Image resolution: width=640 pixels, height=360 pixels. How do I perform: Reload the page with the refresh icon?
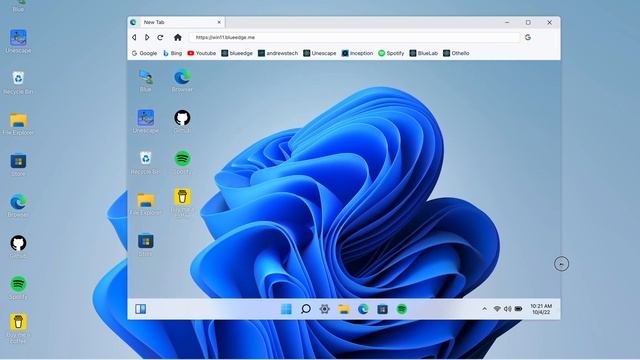160,37
